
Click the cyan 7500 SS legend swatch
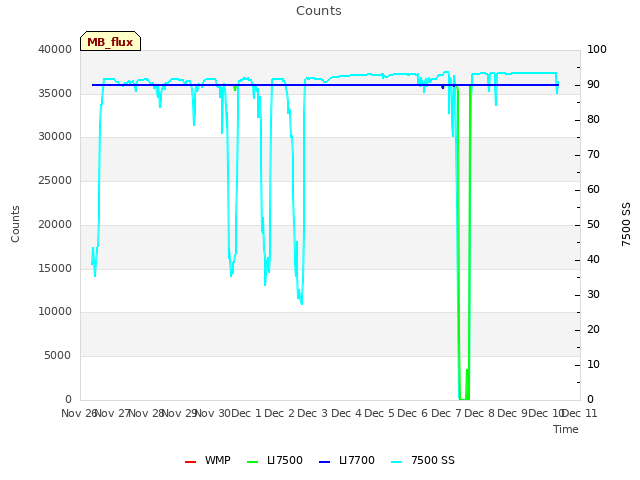396,462
